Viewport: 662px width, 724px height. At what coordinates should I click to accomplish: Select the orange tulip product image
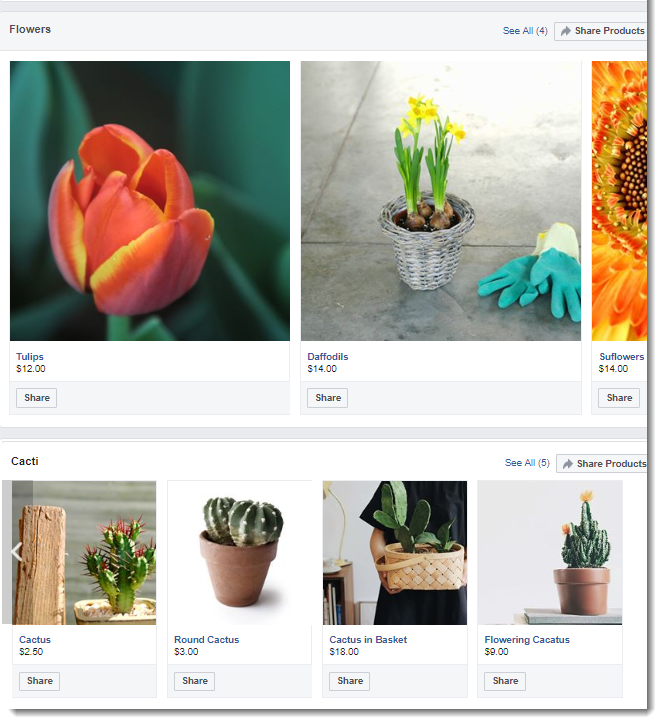pos(150,201)
